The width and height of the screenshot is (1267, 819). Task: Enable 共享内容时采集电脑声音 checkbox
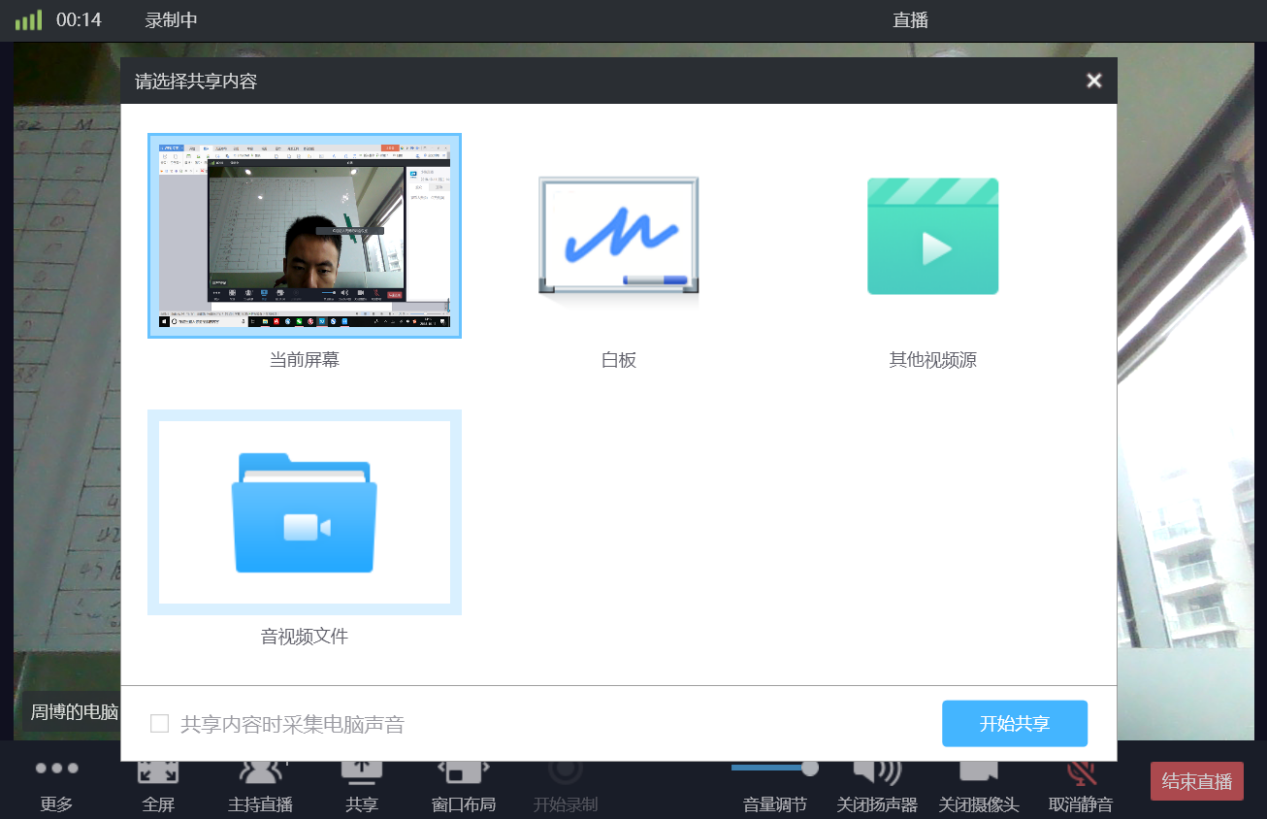point(158,722)
